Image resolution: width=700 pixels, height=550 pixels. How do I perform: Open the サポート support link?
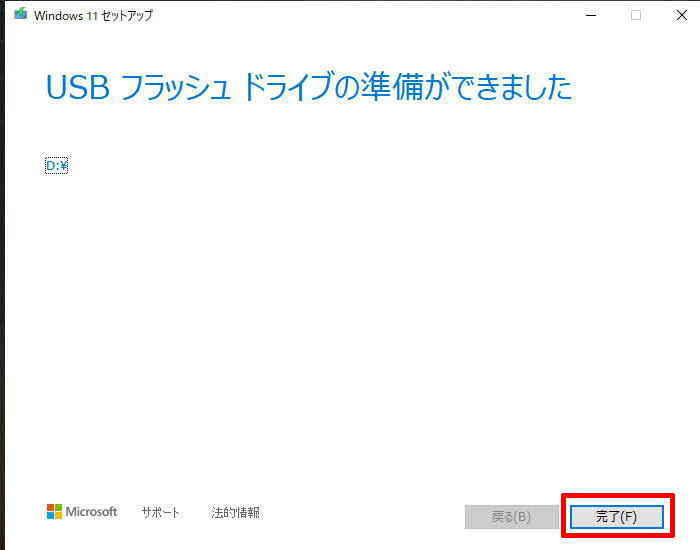(x=160, y=512)
